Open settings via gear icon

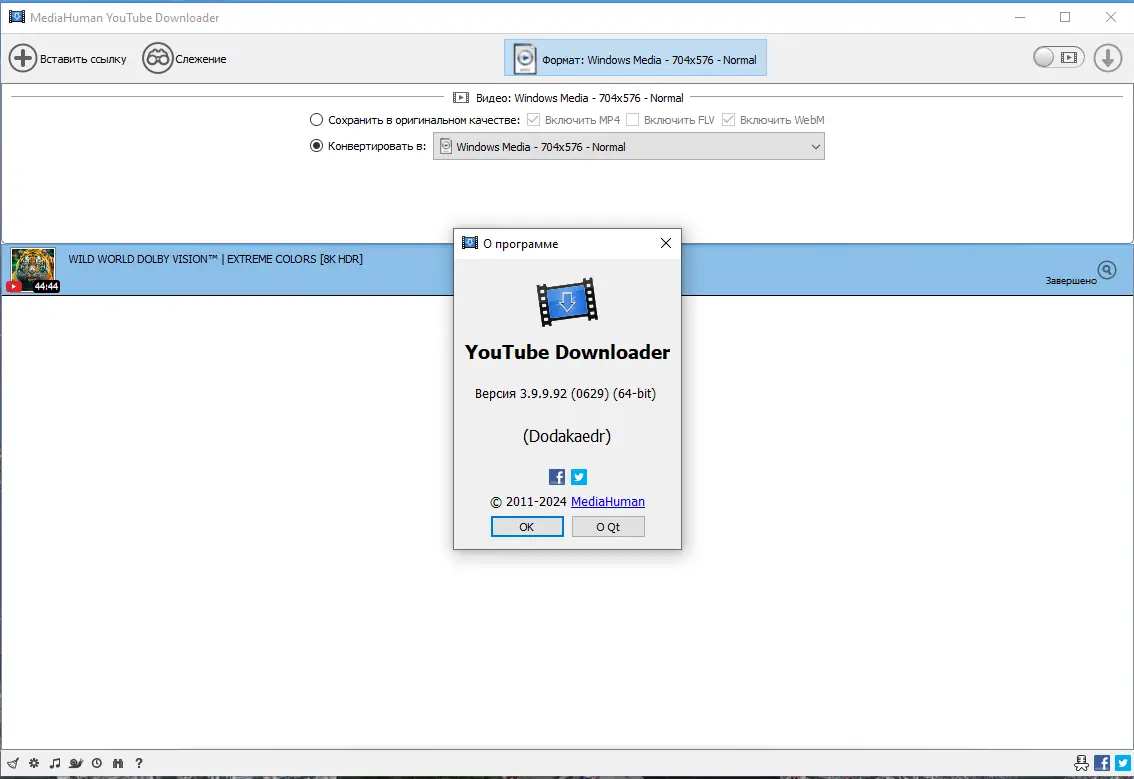[x=34, y=763]
